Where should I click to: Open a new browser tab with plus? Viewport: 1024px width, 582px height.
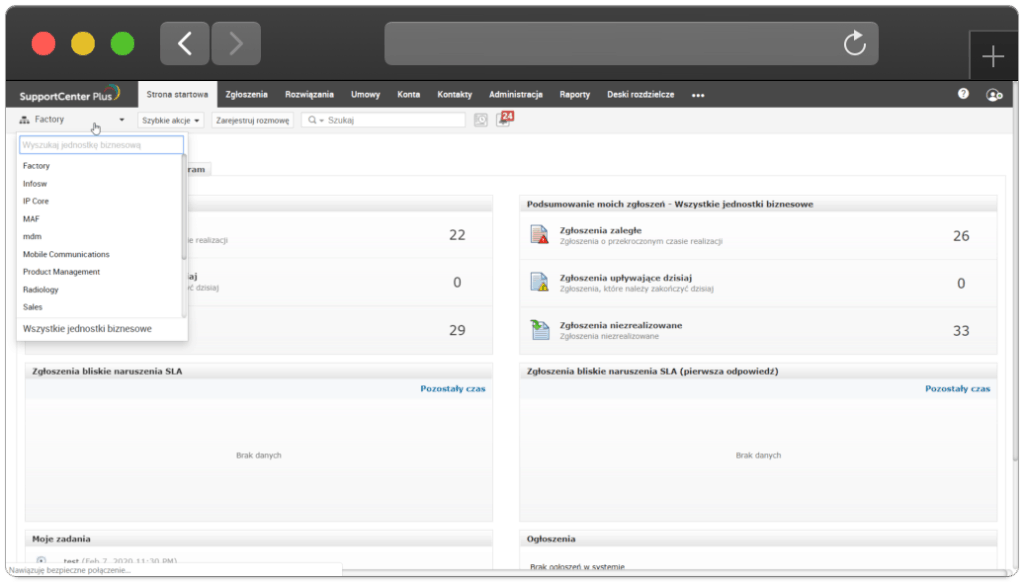pyautogui.click(x=993, y=56)
